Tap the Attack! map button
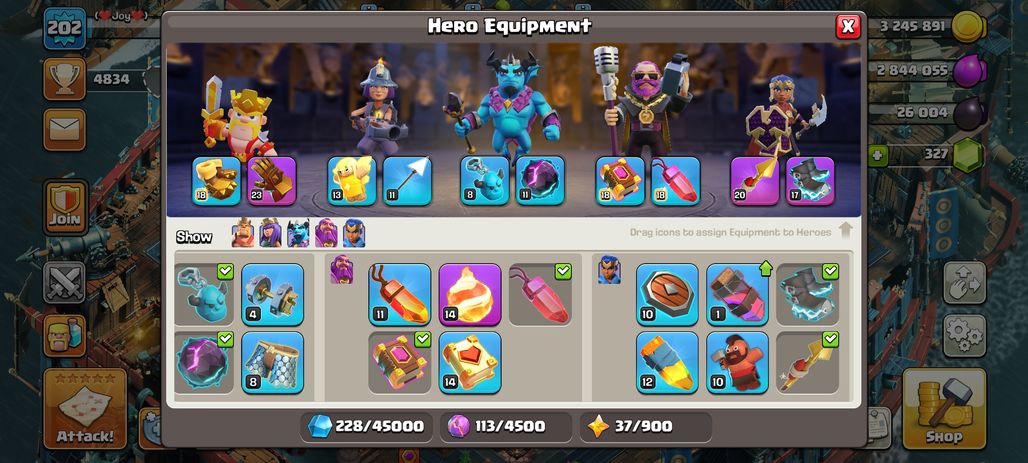The height and width of the screenshot is (463, 1028). 85,409
